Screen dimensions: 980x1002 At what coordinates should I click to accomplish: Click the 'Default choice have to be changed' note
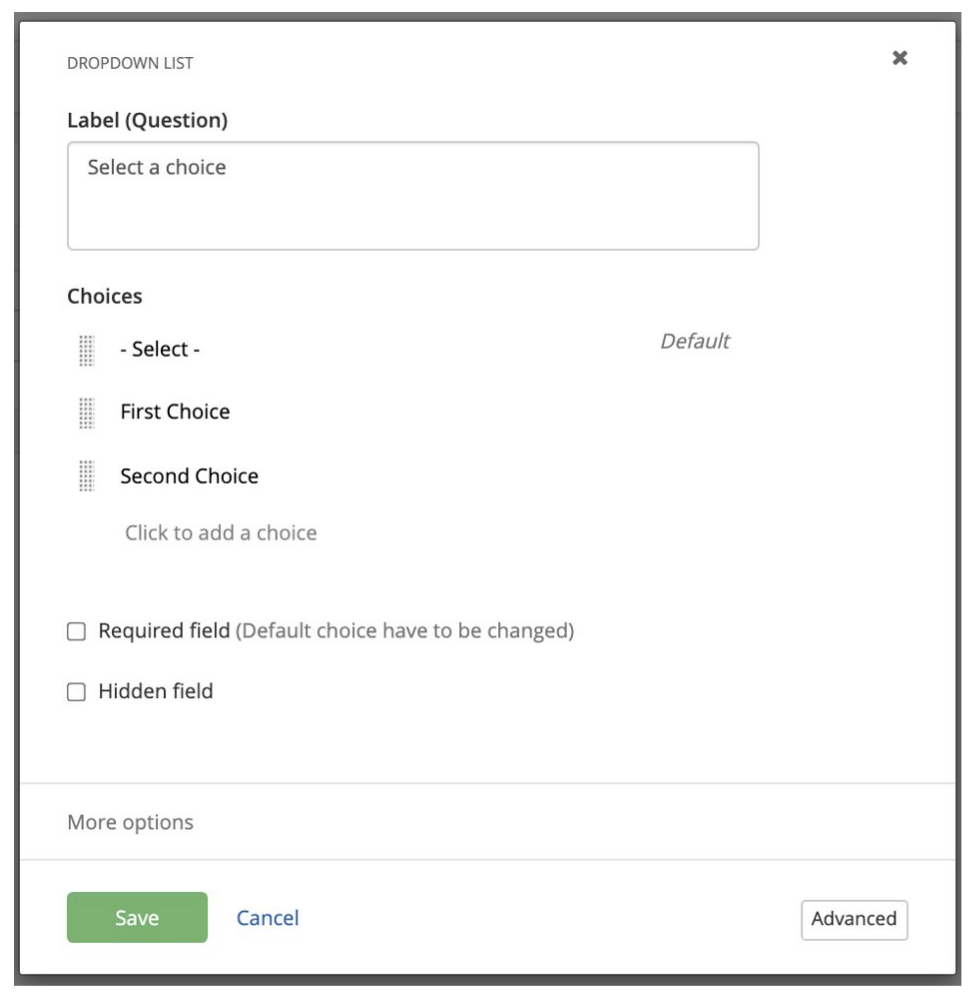(x=404, y=632)
